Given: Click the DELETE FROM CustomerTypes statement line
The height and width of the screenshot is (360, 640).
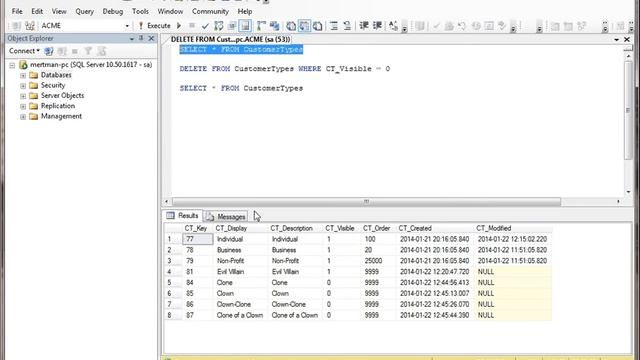Looking at the screenshot, I should coord(284,69).
